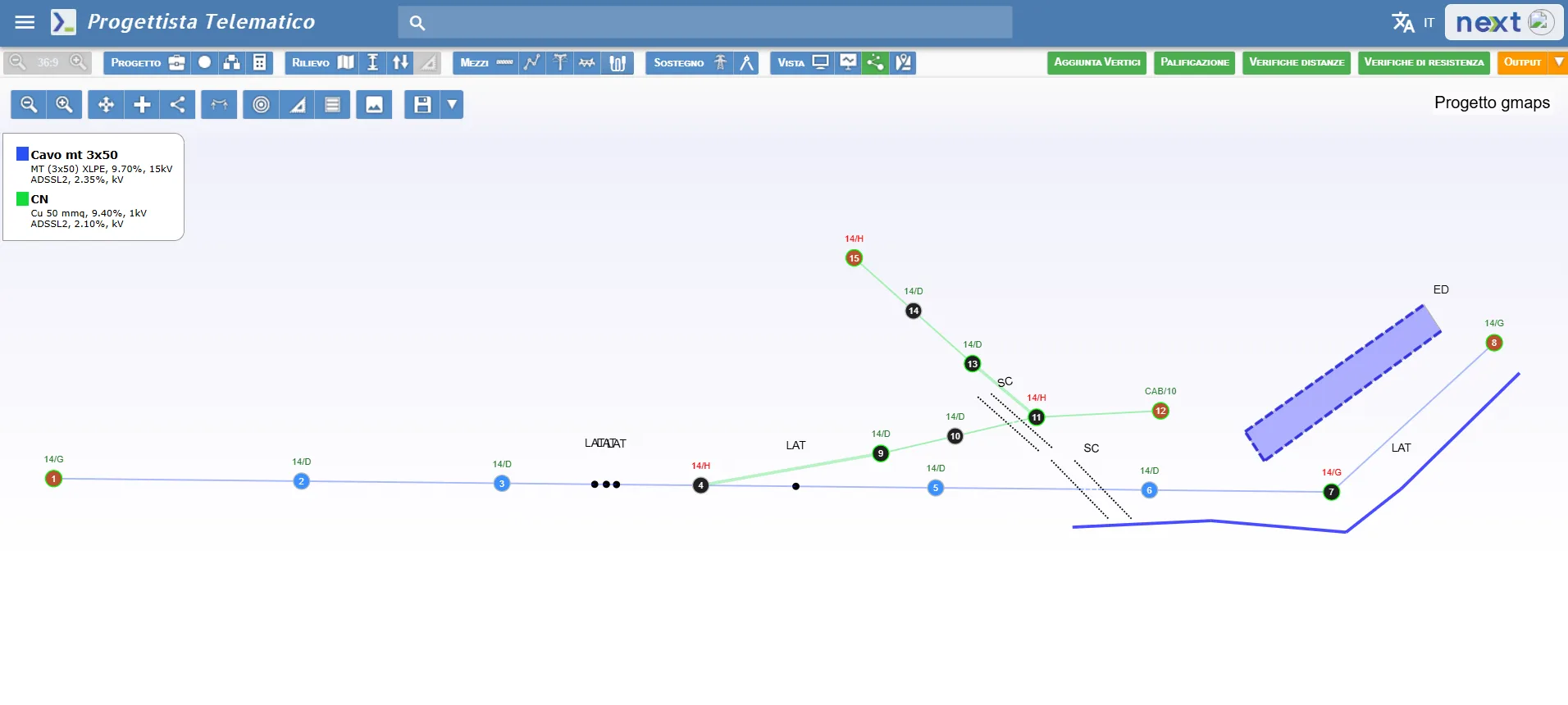Open the hierarchy diagram icon in Progetto group
Image resolution: width=1568 pixels, height=705 pixels.
232,62
